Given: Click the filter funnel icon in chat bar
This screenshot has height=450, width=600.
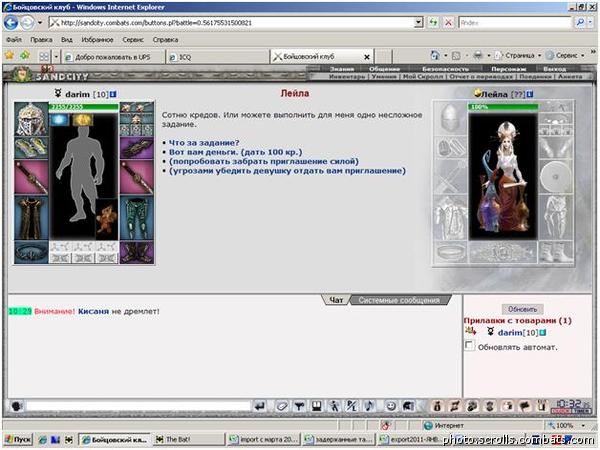Looking at the screenshot, I should pos(299,406).
